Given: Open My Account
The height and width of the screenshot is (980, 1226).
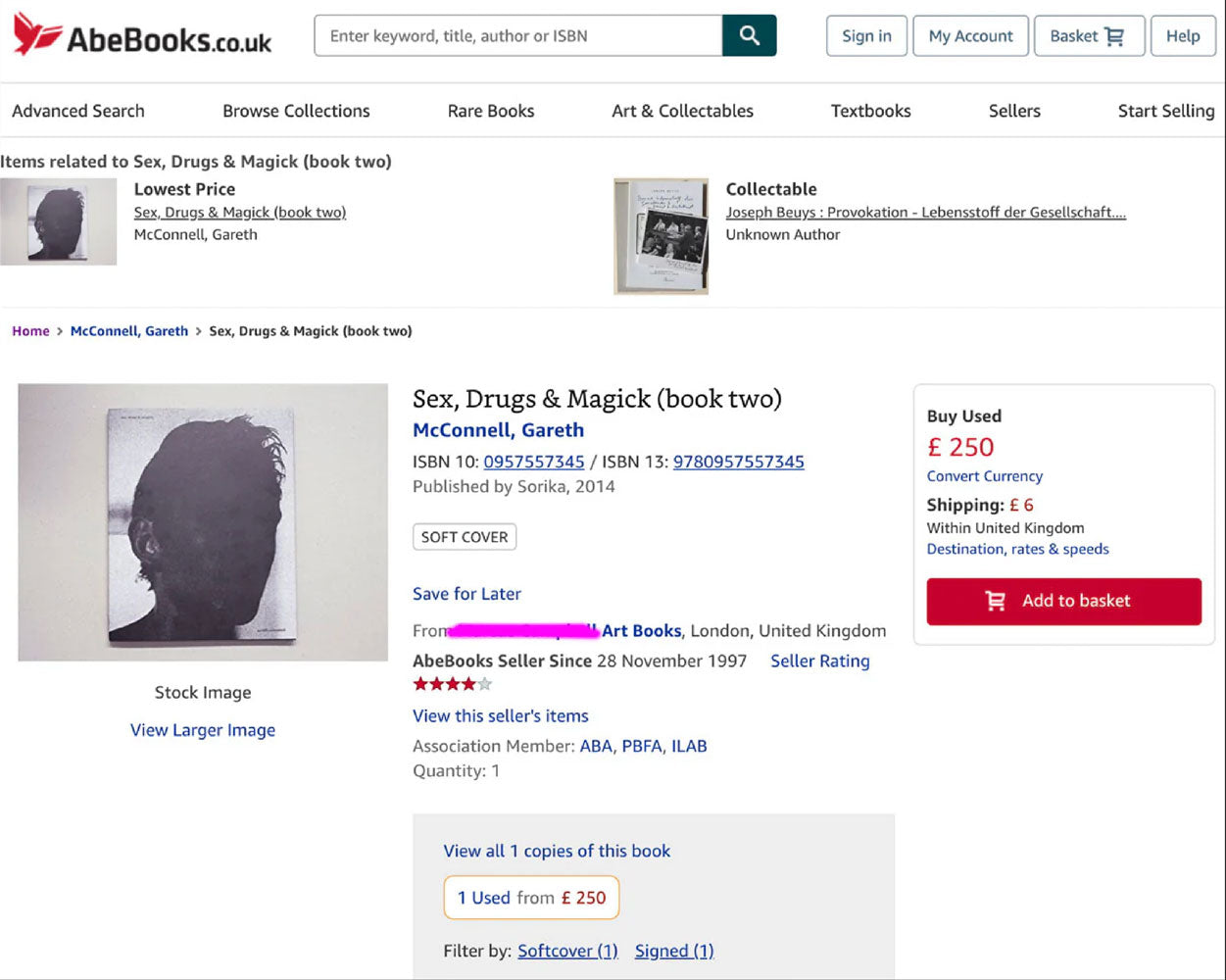Looking at the screenshot, I should coord(970,36).
